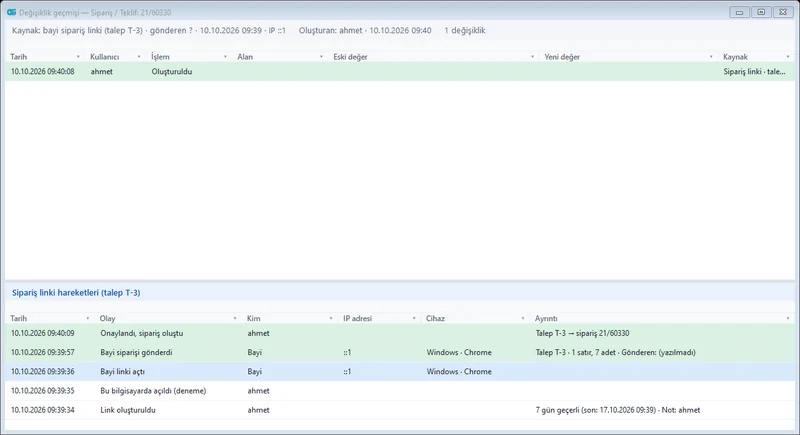Sort by the İşlem column header

[x=160, y=57]
